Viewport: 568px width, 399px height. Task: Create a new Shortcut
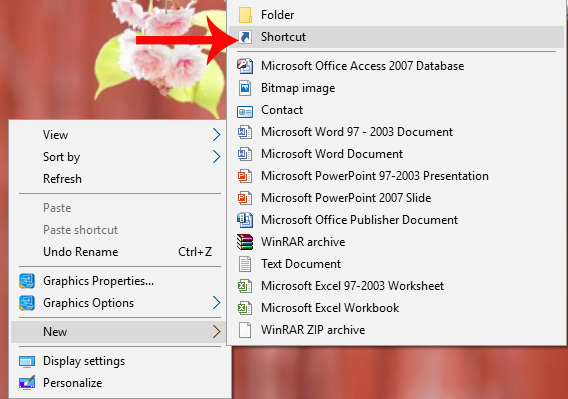tap(396, 37)
